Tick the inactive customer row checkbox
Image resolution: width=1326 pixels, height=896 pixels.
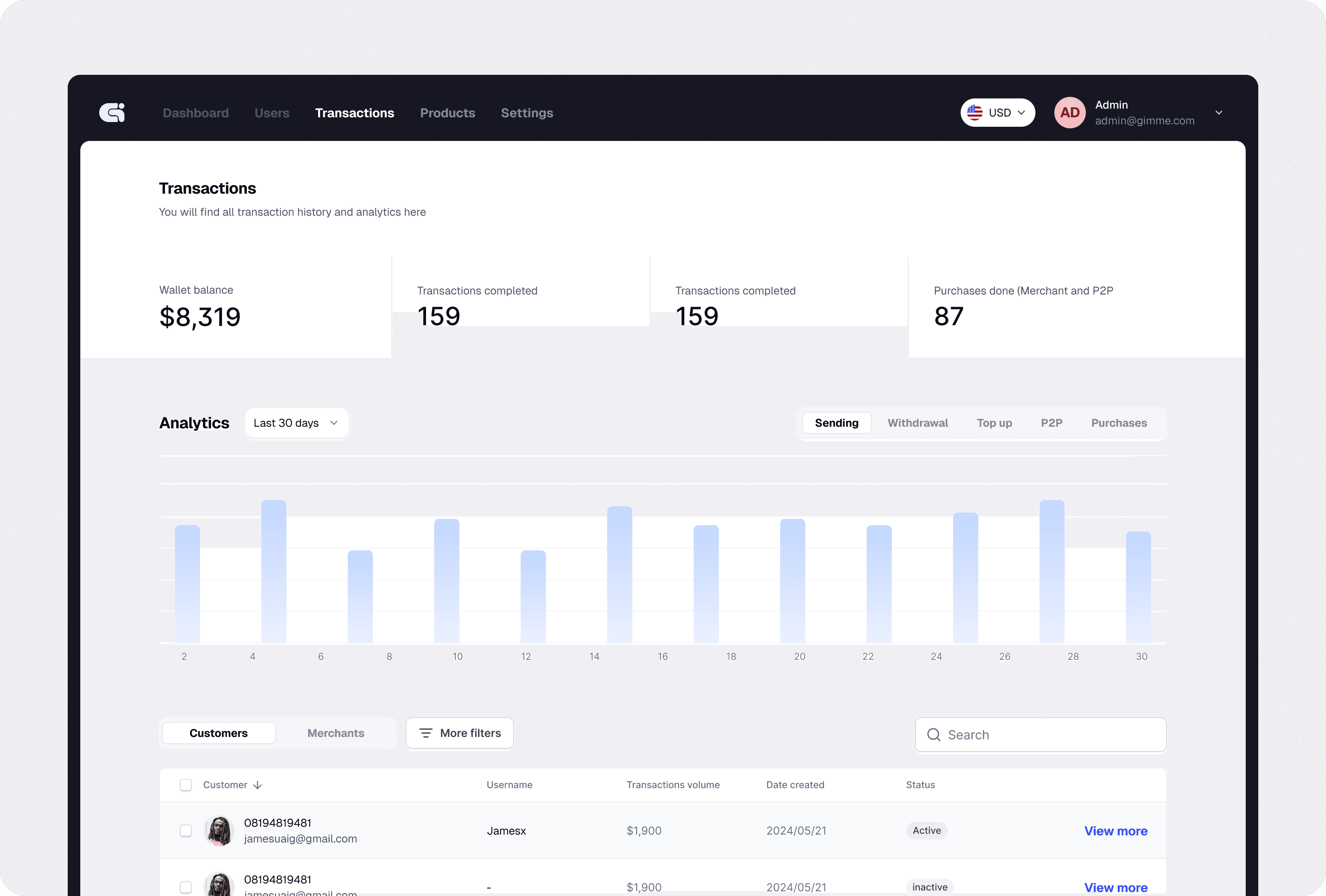pos(185,887)
